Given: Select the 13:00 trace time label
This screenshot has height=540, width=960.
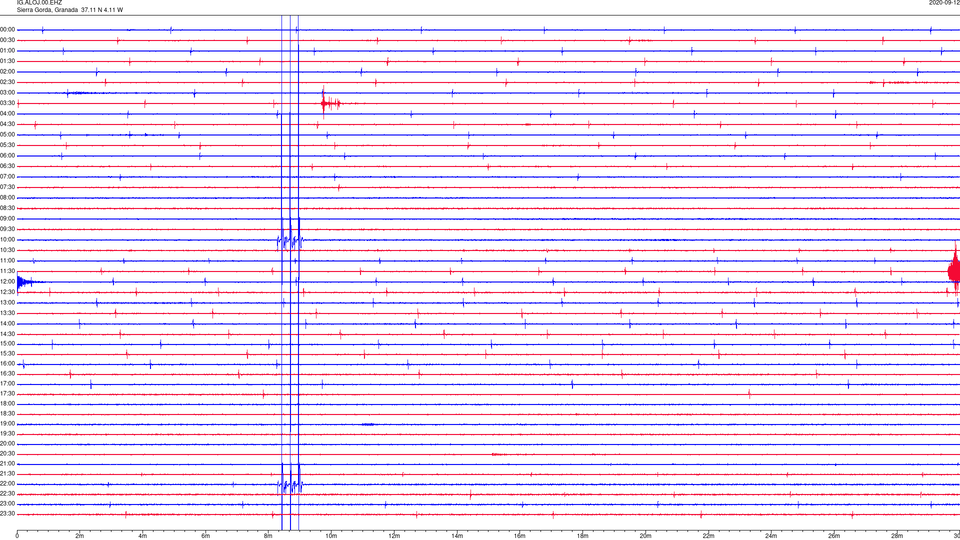Looking at the screenshot, I should pos(8,302).
